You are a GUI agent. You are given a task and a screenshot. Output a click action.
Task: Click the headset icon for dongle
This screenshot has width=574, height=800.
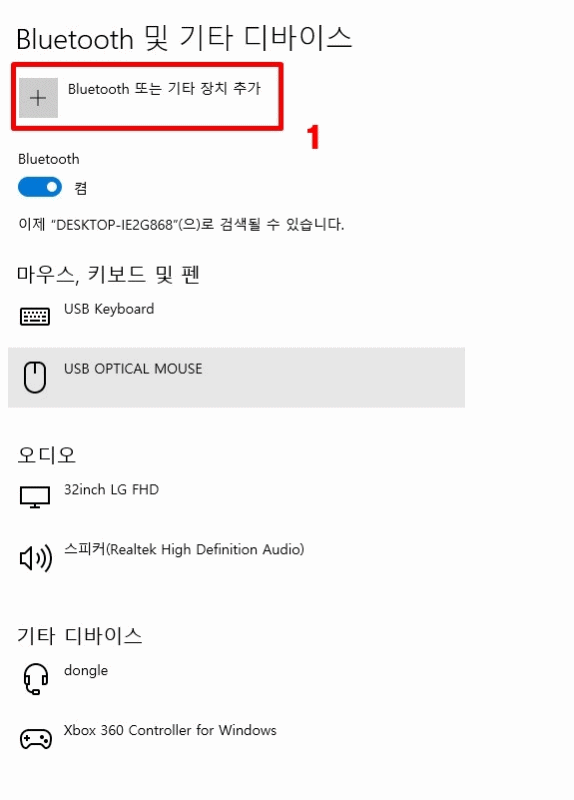coord(36,679)
